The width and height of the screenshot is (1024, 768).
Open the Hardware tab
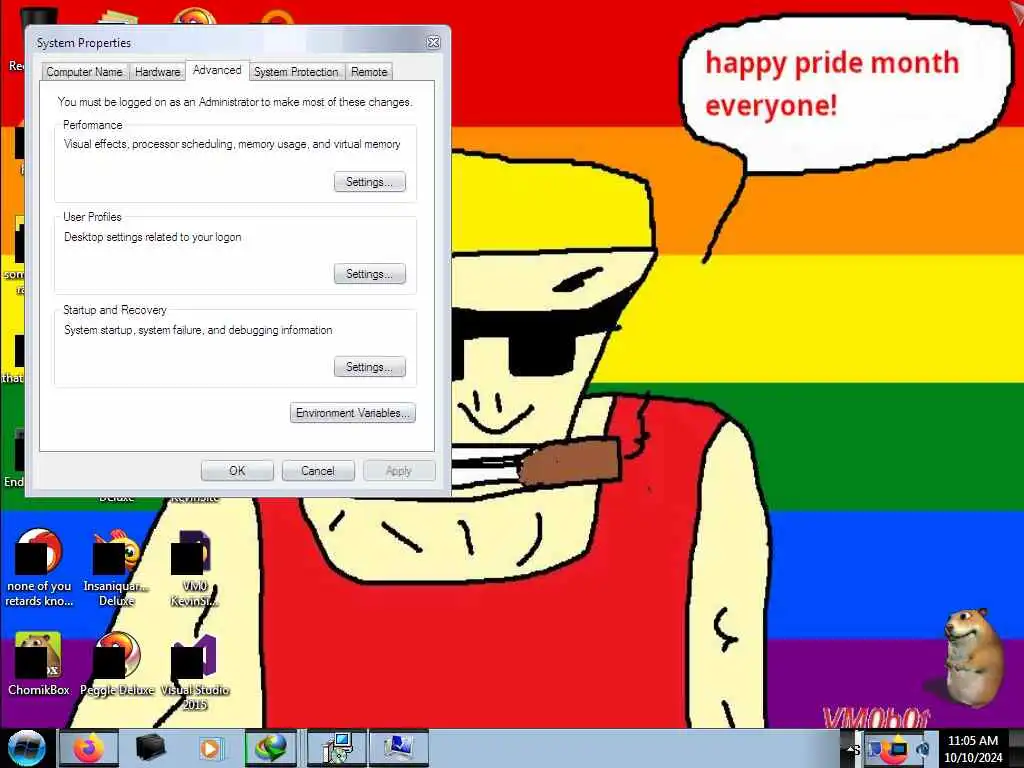coord(157,72)
